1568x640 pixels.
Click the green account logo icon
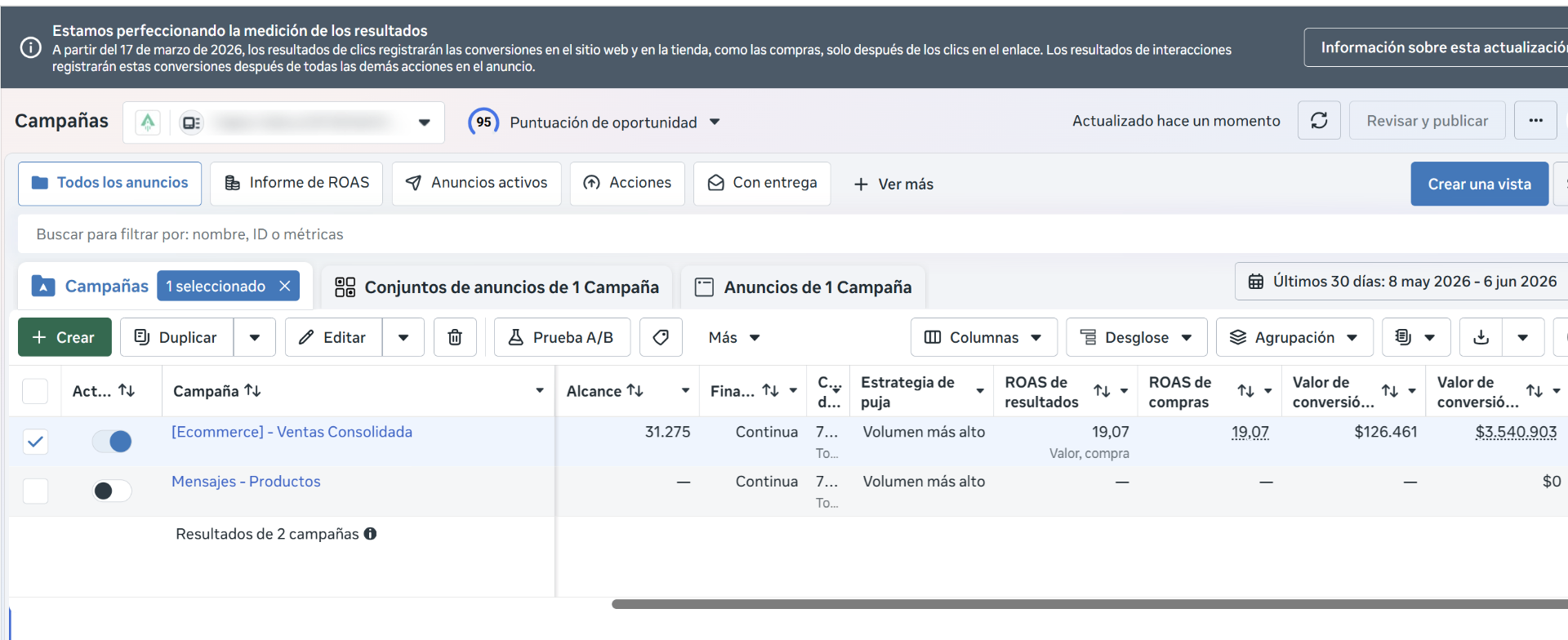click(x=148, y=122)
